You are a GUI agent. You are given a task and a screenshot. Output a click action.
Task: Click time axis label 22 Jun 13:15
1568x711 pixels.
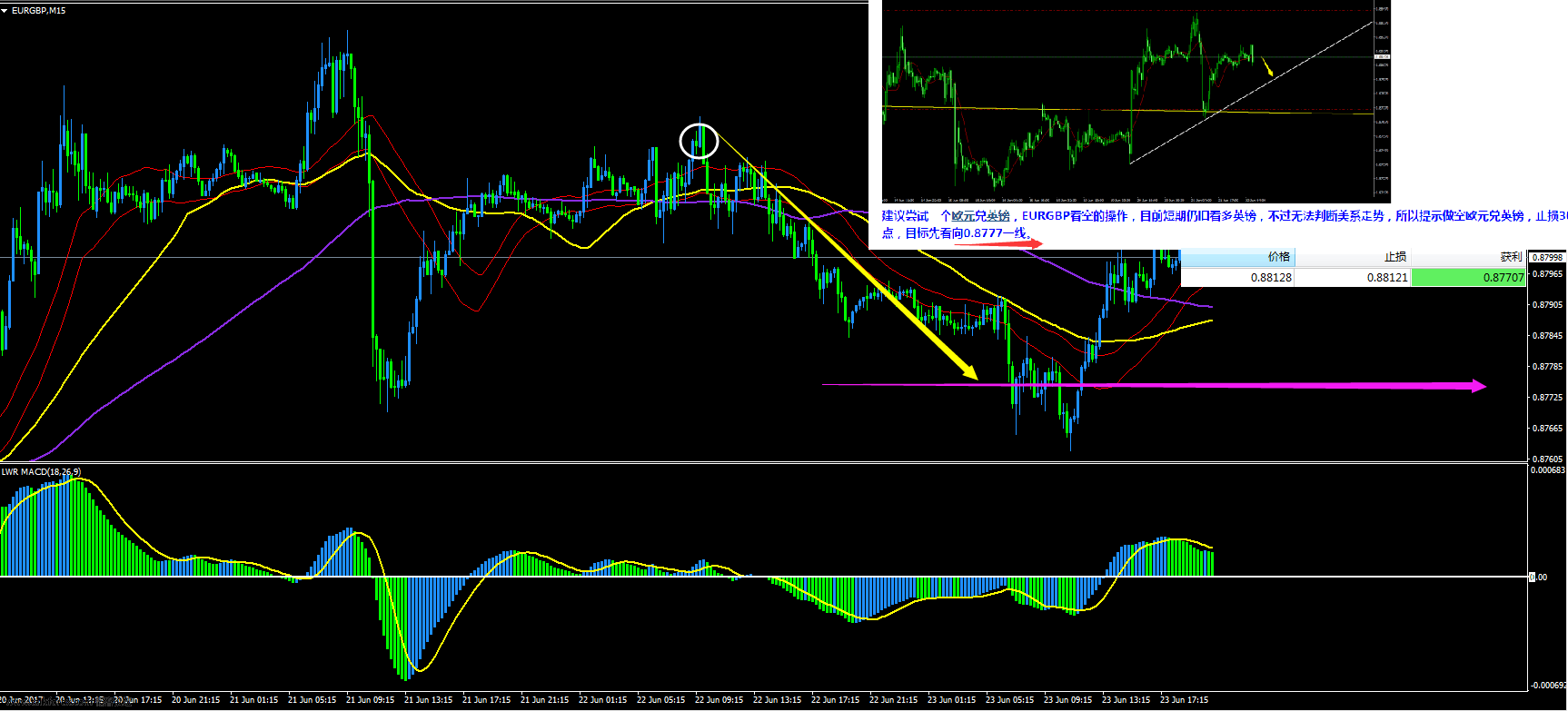point(777,700)
